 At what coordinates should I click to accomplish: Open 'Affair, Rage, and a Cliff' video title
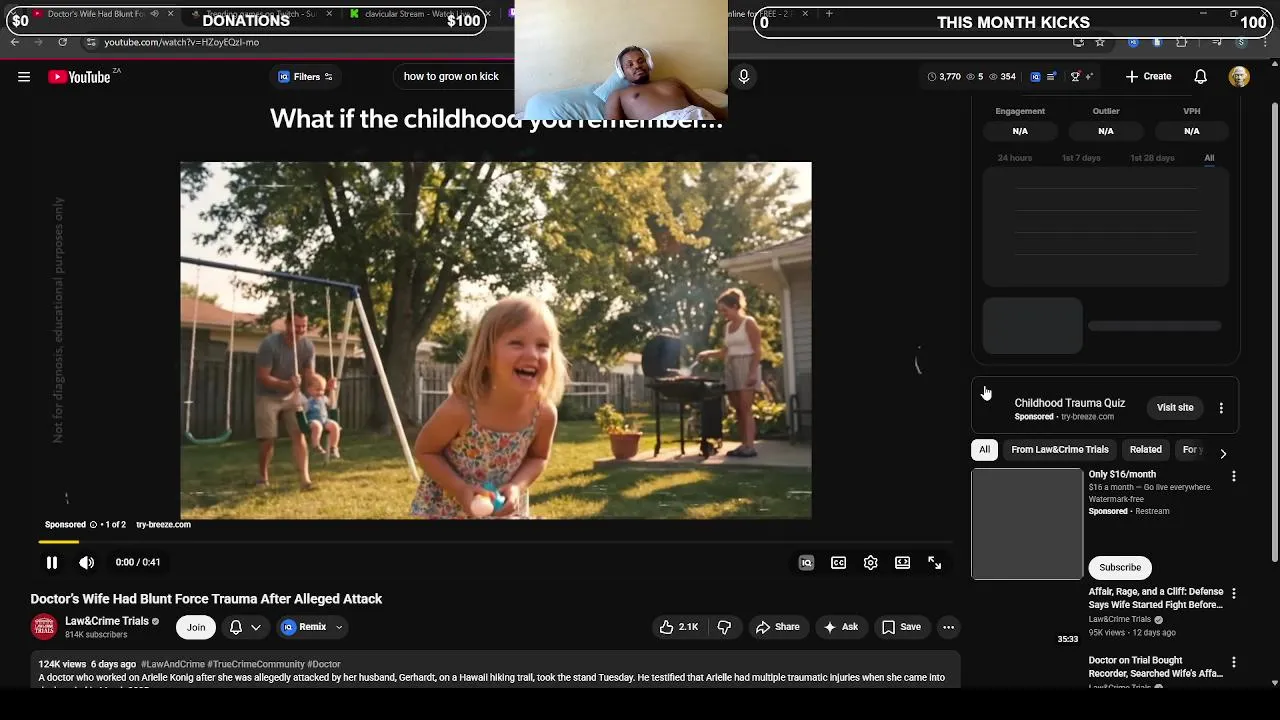coord(1156,598)
